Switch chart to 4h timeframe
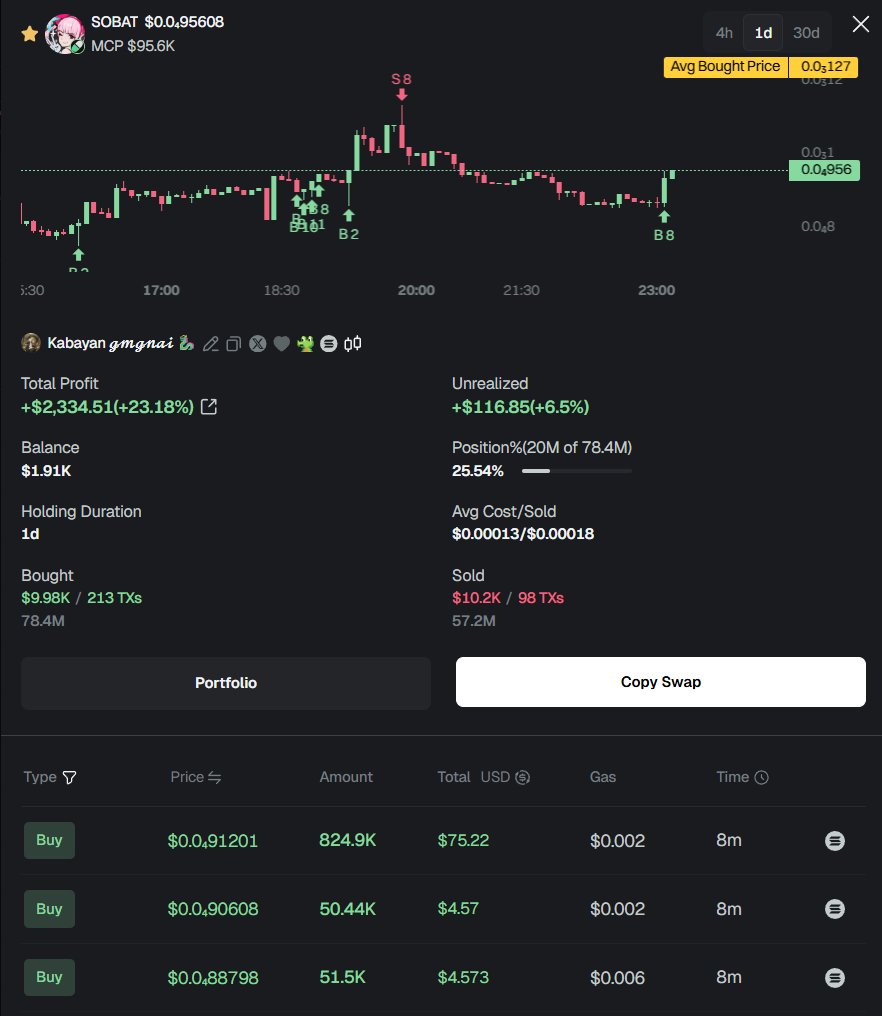Image resolution: width=882 pixels, height=1016 pixels. pyautogui.click(x=723, y=32)
